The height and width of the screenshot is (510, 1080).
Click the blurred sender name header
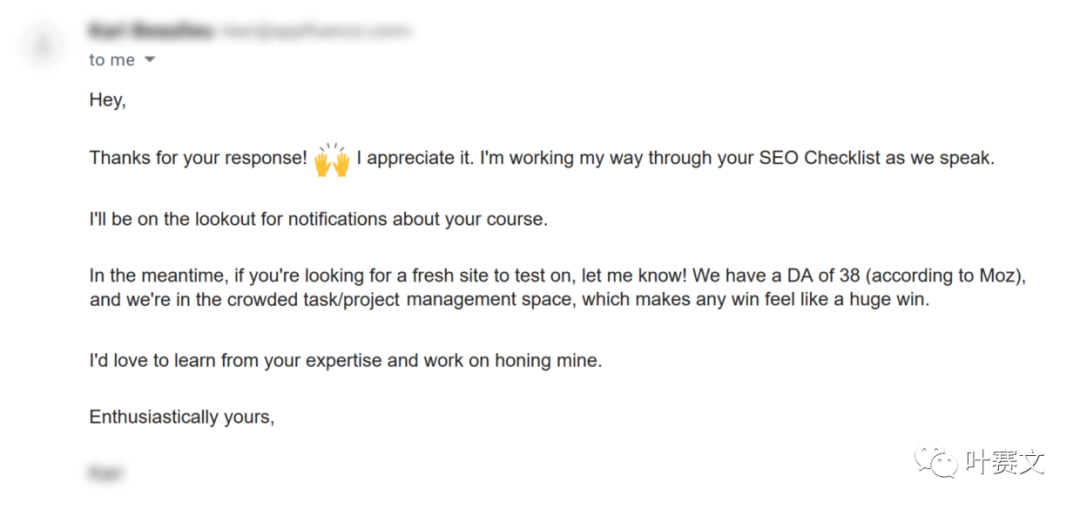(150, 31)
